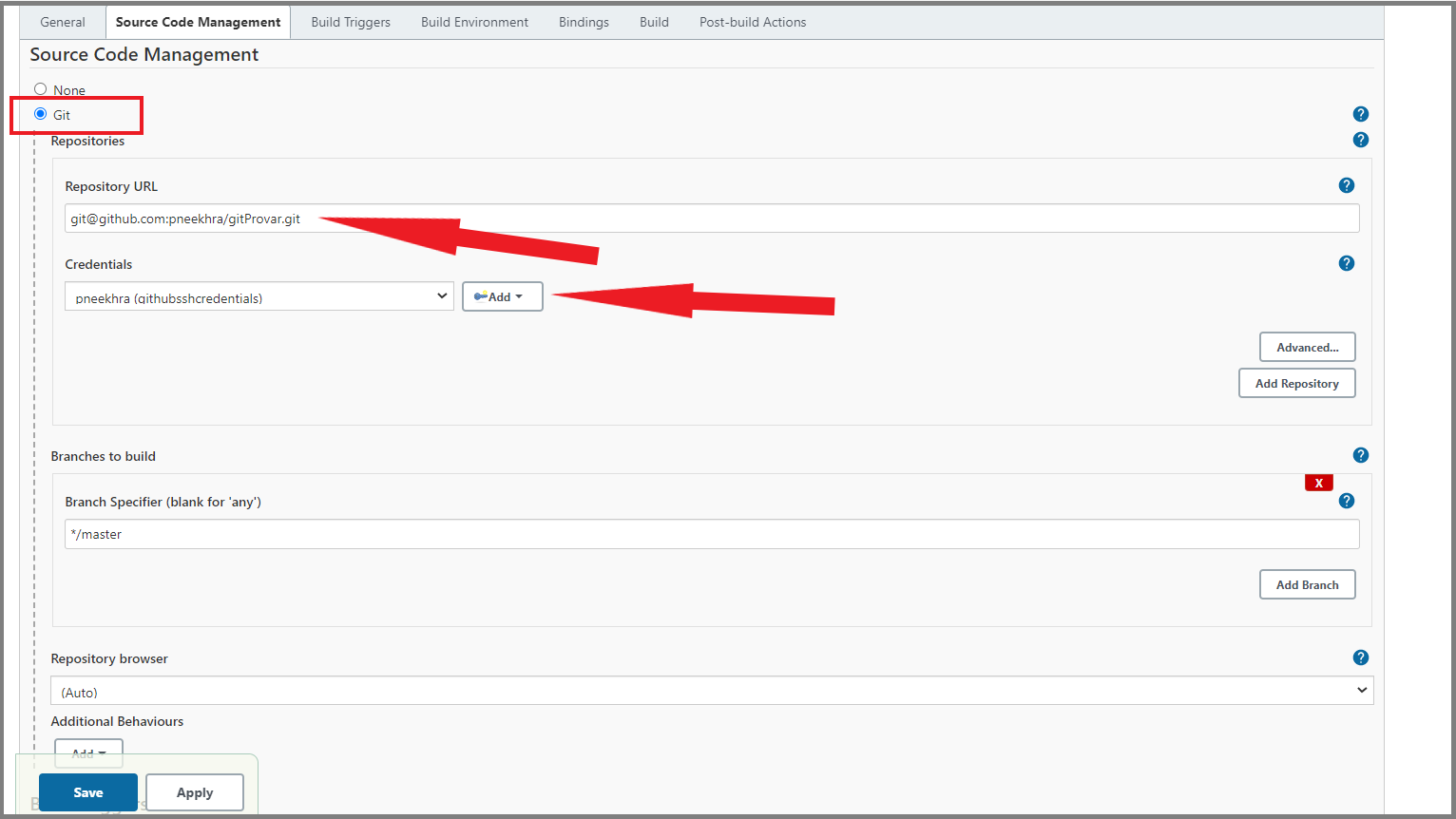Image resolution: width=1456 pixels, height=819 pixels.
Task: Select the Git radio button
Action: (41, 114)
